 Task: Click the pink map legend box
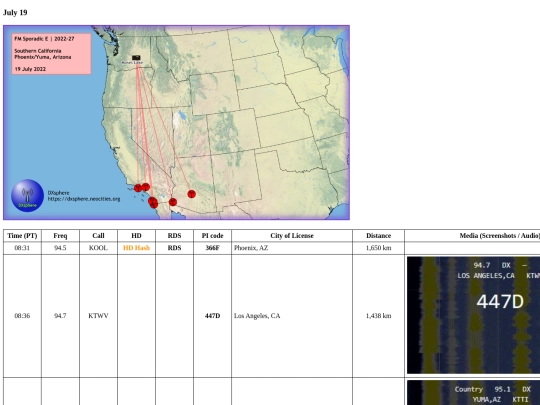pos(51,54)
